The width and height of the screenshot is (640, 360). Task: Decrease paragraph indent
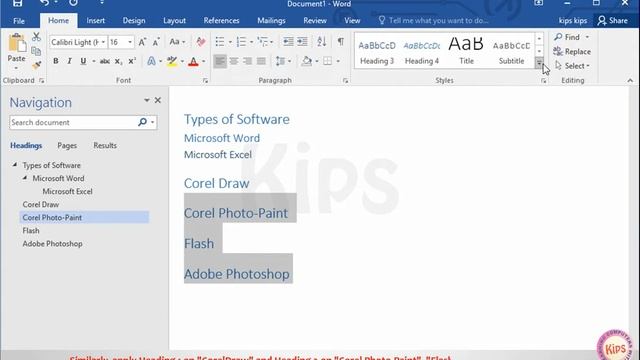coord(288,42)
